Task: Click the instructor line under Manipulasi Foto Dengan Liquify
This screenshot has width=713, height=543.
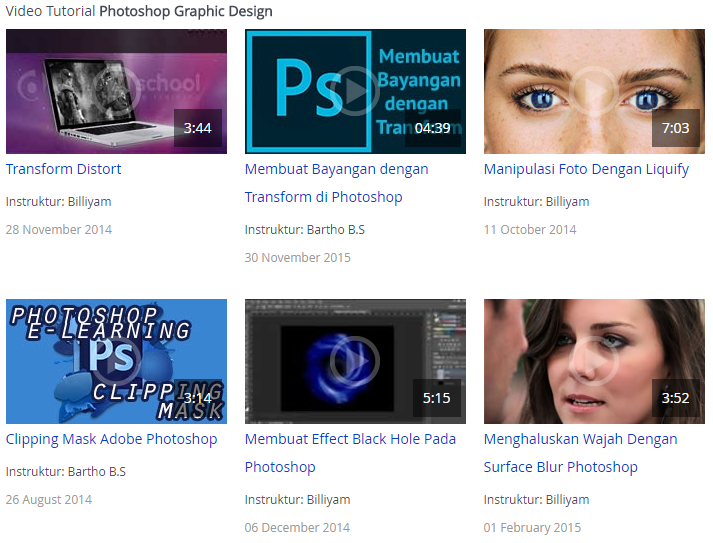Action: pos(537,202)
